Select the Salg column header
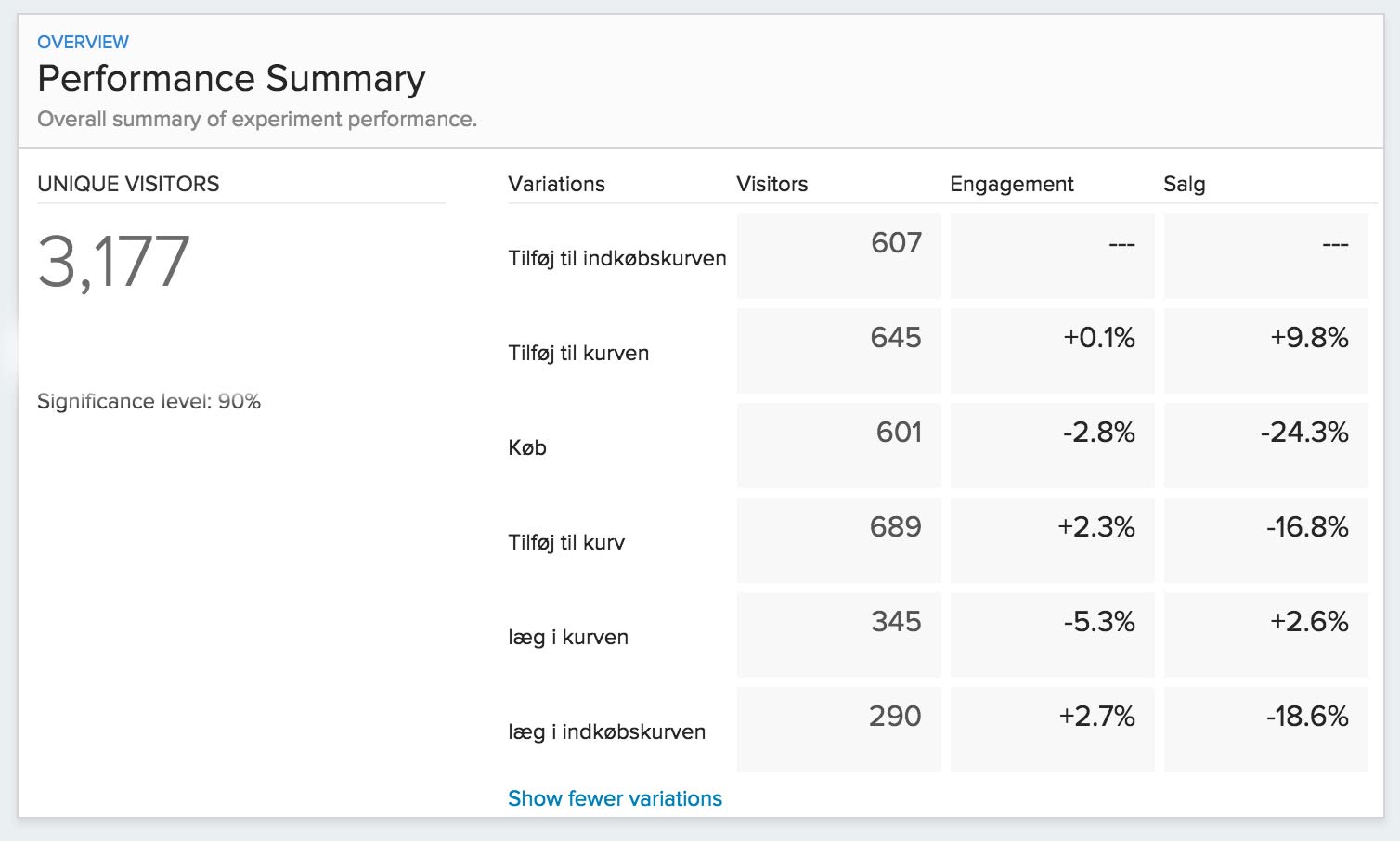This screenshot has height=841, width=1400. tap(1184, 184)
